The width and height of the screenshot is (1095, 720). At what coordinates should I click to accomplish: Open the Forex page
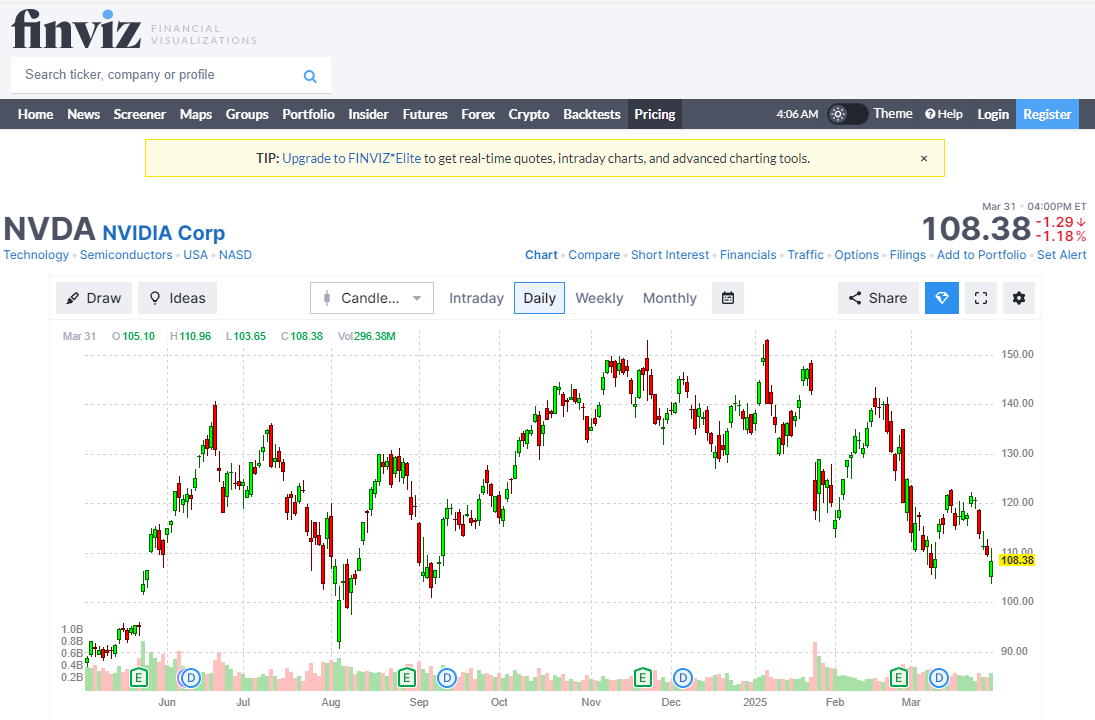click(x=478, y=114)
